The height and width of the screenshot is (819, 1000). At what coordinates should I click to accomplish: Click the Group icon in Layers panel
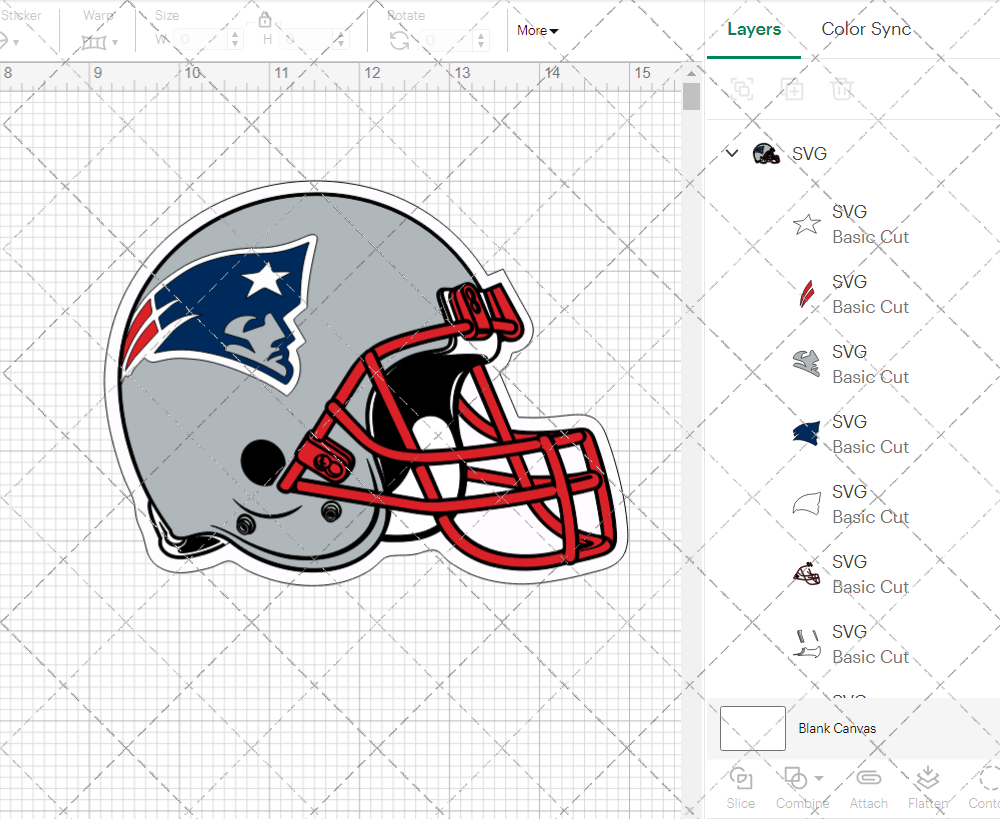coord(742,89)
